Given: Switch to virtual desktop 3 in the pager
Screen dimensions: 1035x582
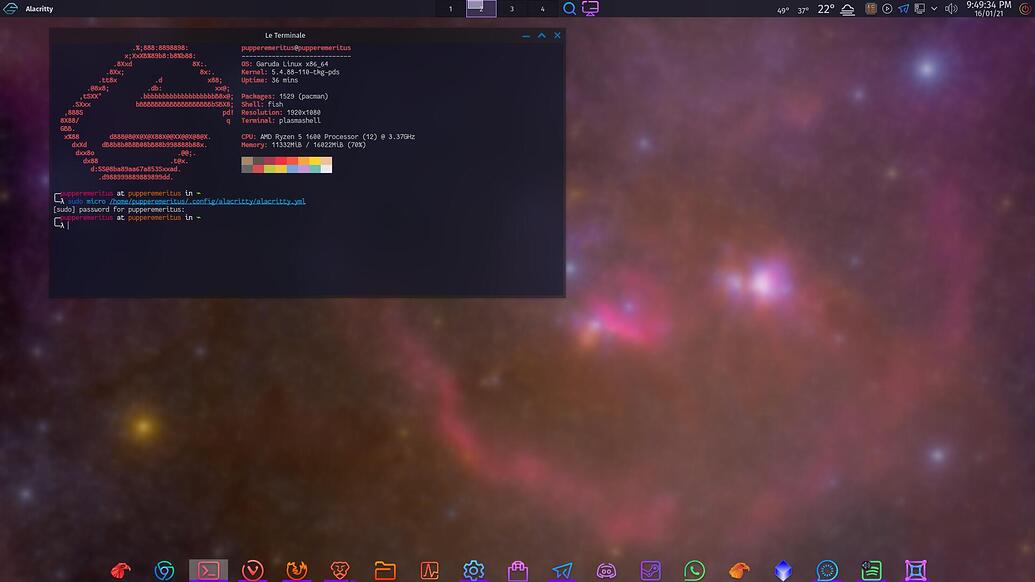Looking at the screenshot, I should (511, 8).
